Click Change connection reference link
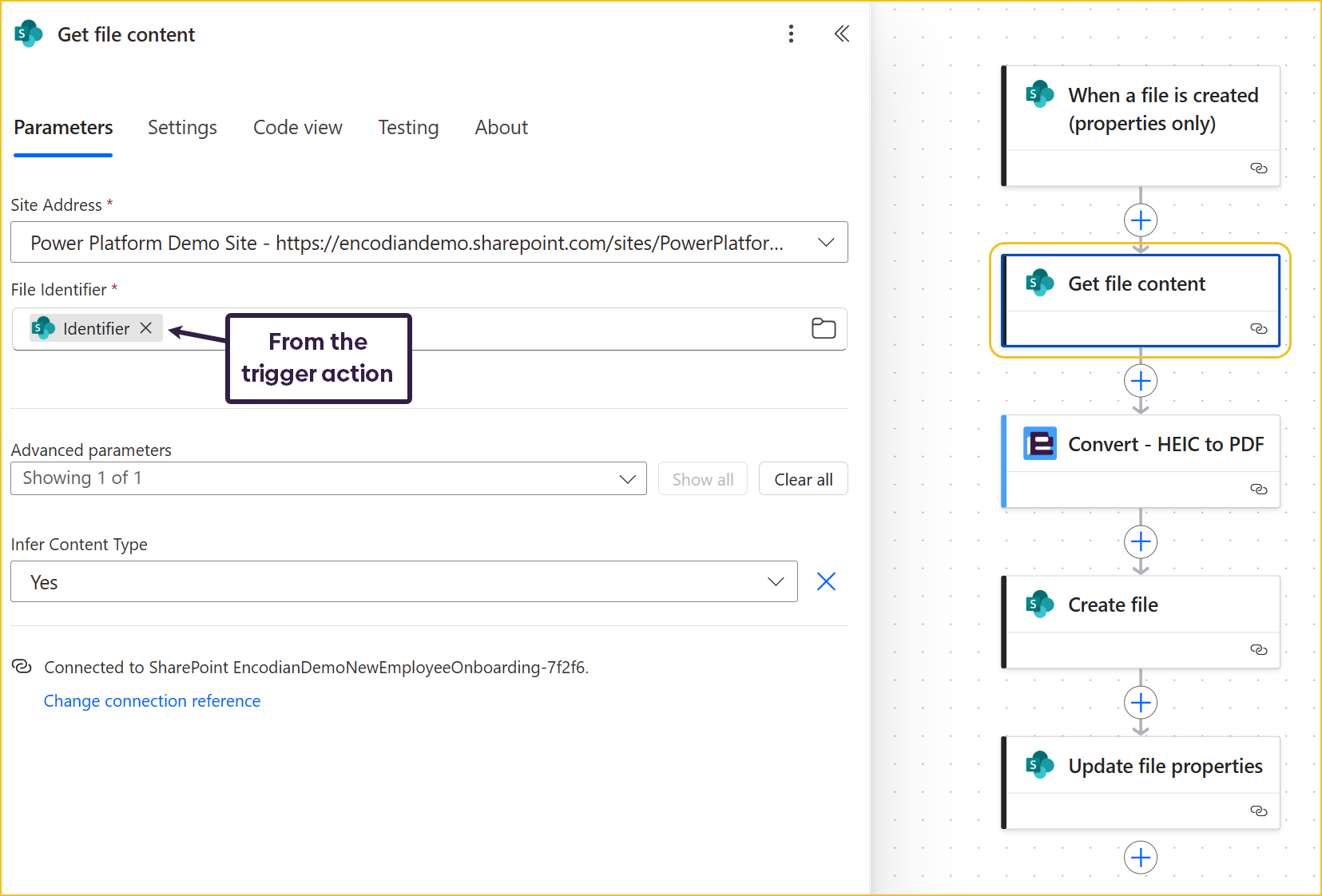 click(x=152, y=701)
